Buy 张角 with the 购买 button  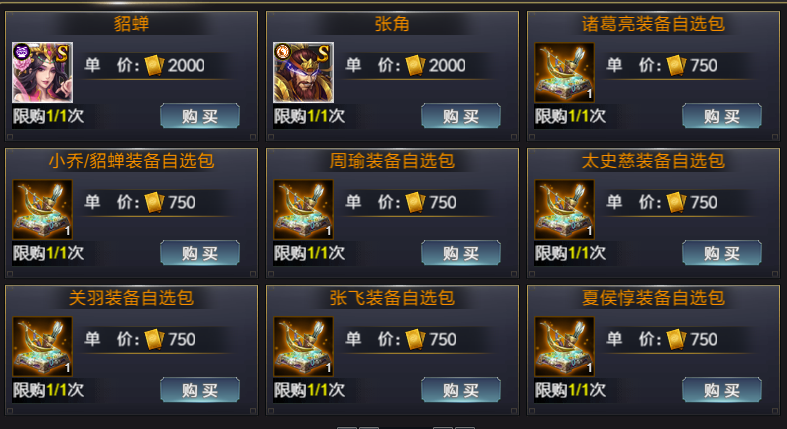(461, 116)
